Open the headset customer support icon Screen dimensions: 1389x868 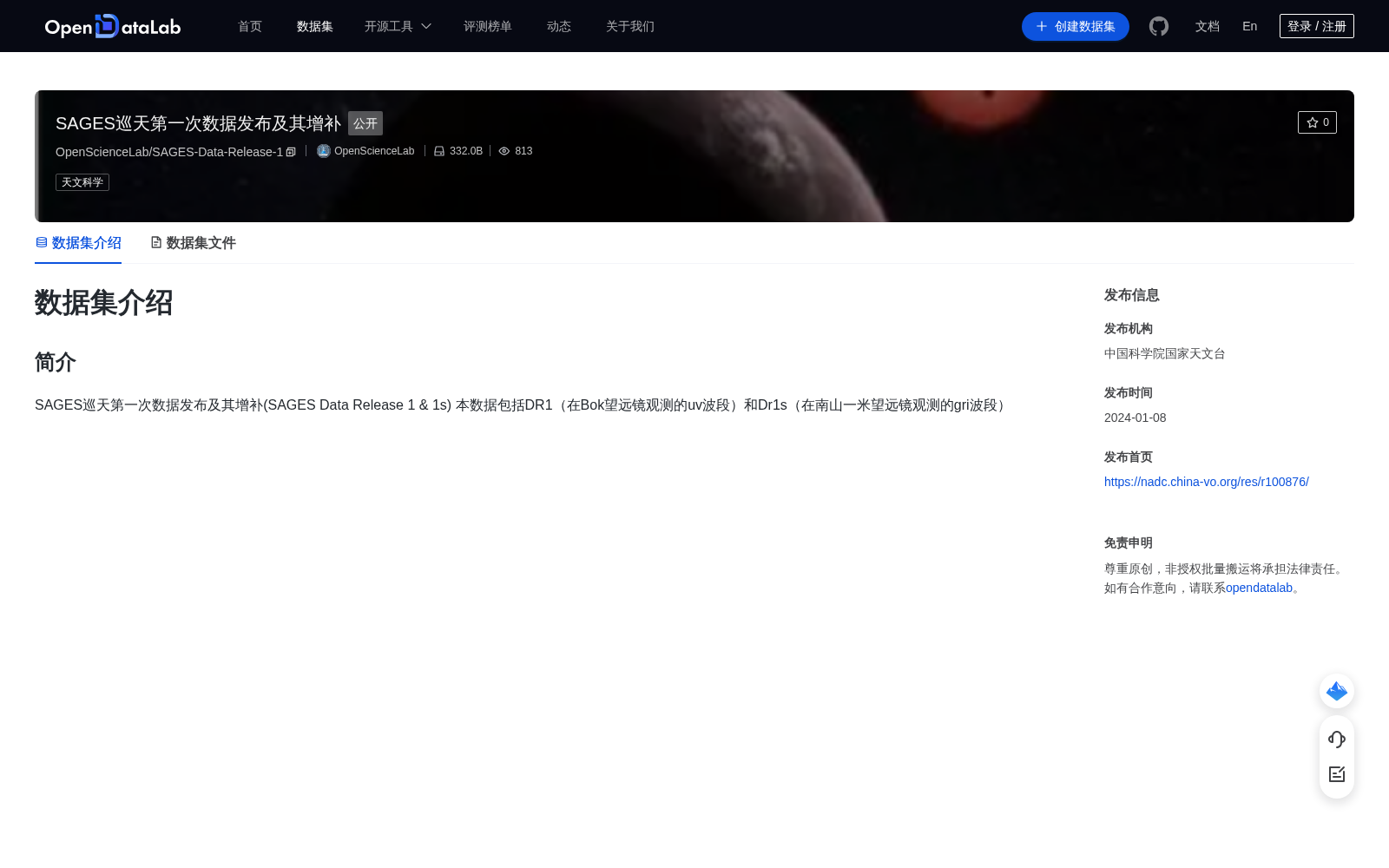(x=1337, y=740)
